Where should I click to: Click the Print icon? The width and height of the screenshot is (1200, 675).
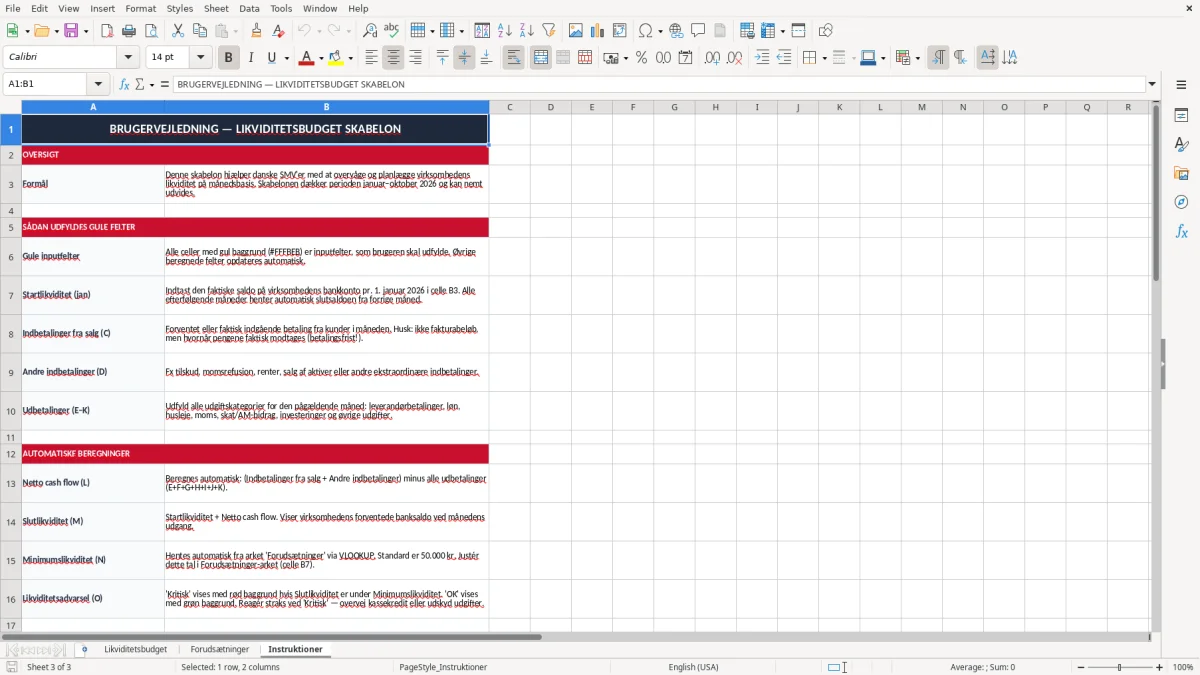[x=129, y=31]
